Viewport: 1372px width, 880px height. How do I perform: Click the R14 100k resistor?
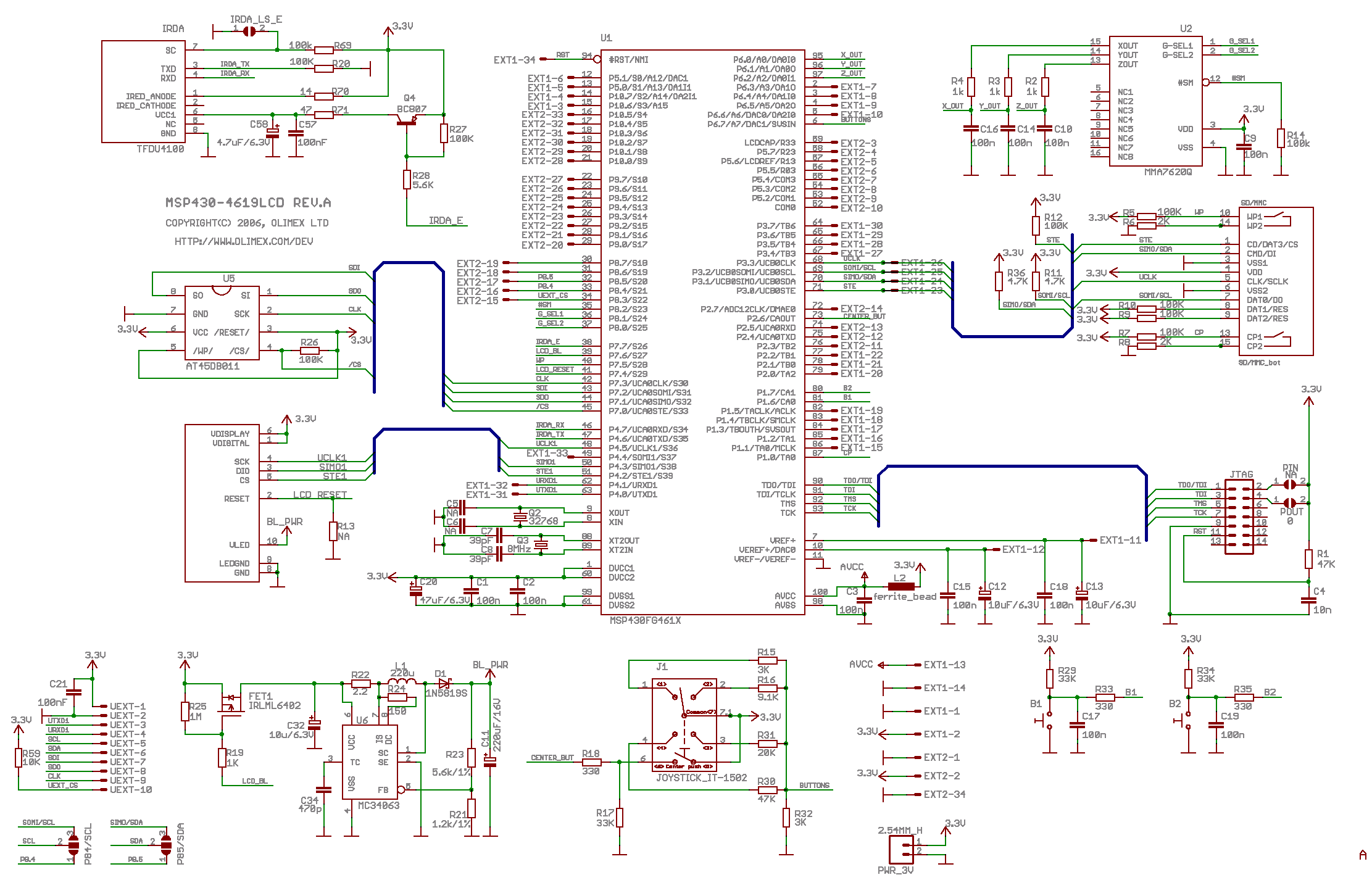[x=1281, y=138]
